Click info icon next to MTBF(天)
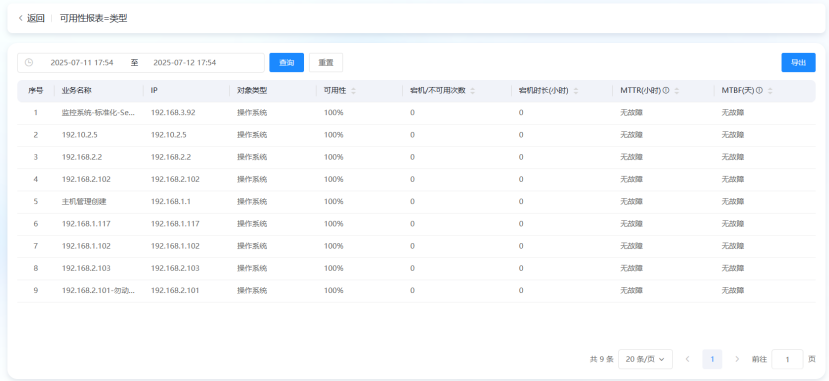 (759, 91)
